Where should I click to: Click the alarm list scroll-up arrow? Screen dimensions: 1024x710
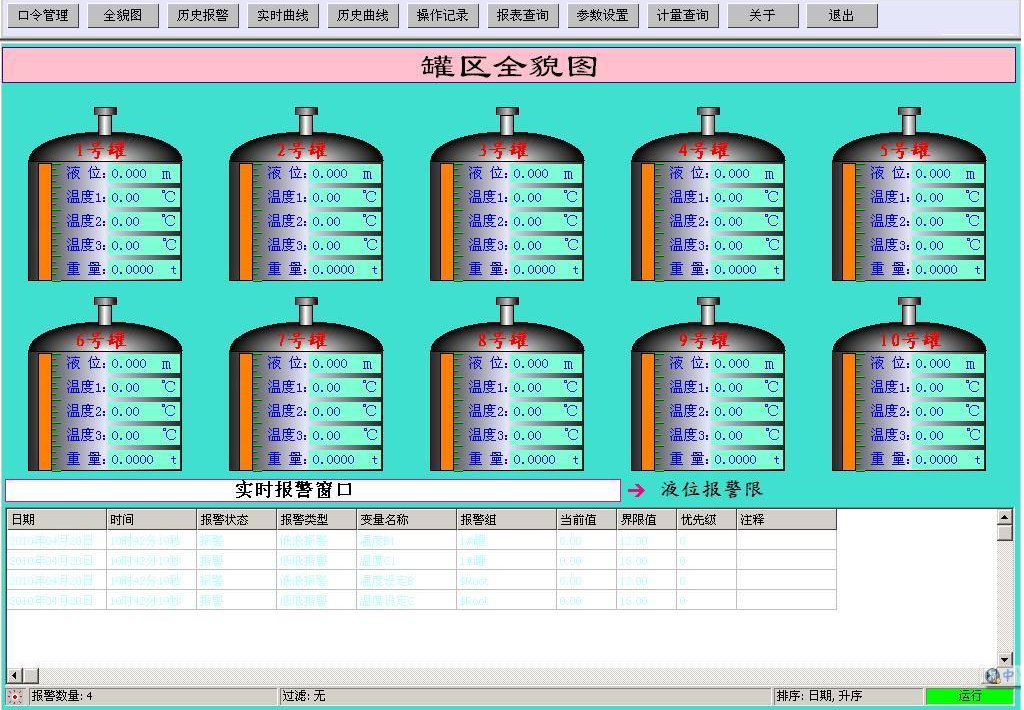point(1004,517)
